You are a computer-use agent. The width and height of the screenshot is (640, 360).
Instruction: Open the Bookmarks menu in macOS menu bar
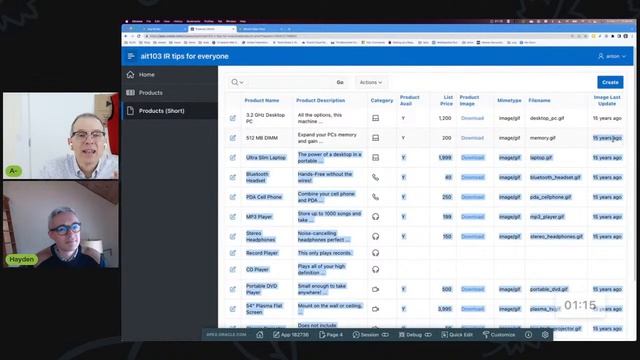(193, 21)
